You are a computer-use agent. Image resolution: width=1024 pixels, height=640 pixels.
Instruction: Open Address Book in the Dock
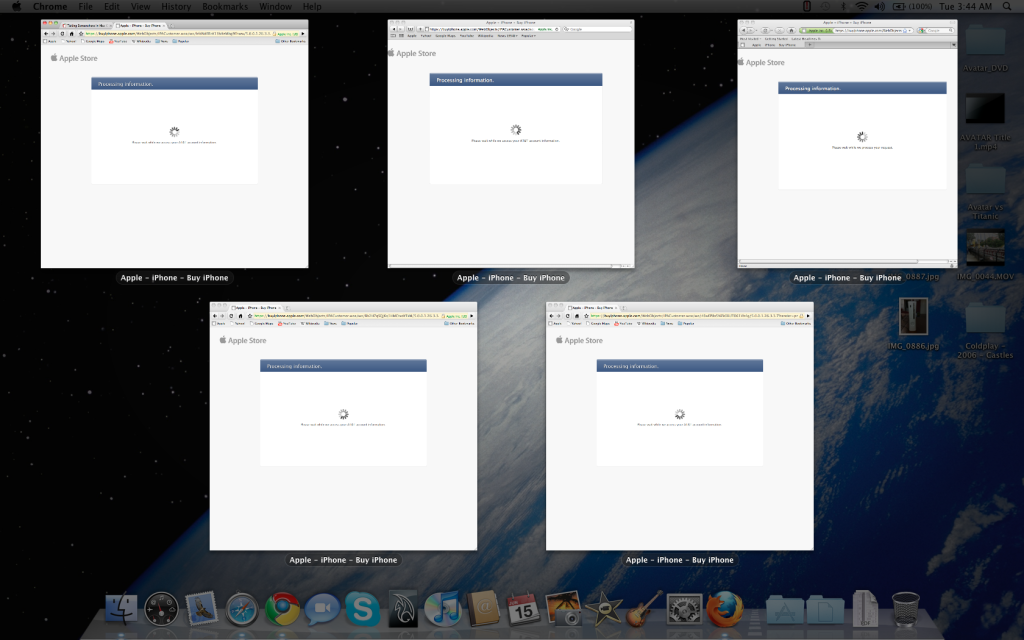point(483,609)
